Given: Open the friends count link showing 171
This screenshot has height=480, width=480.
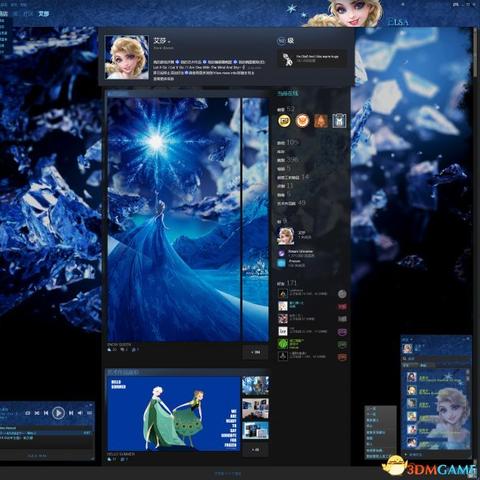Looking at the screenshot, I should coord(287,283).
